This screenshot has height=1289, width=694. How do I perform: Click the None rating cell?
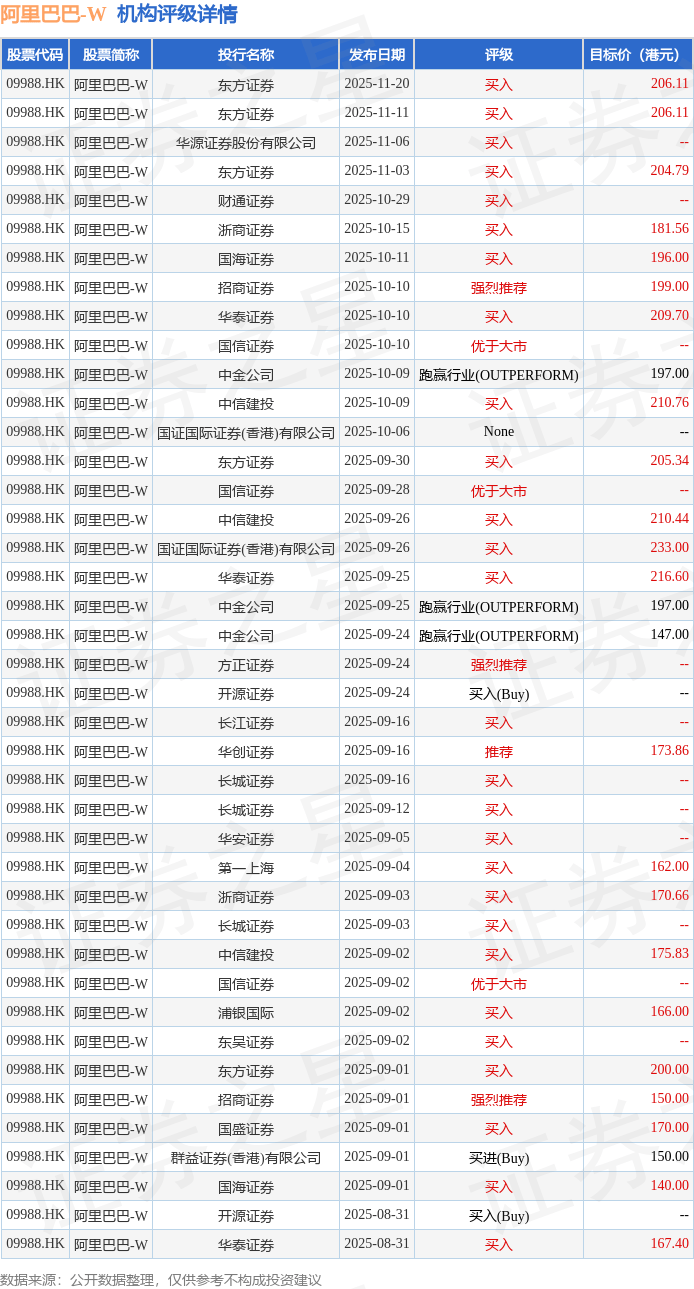tap(499, 432)
